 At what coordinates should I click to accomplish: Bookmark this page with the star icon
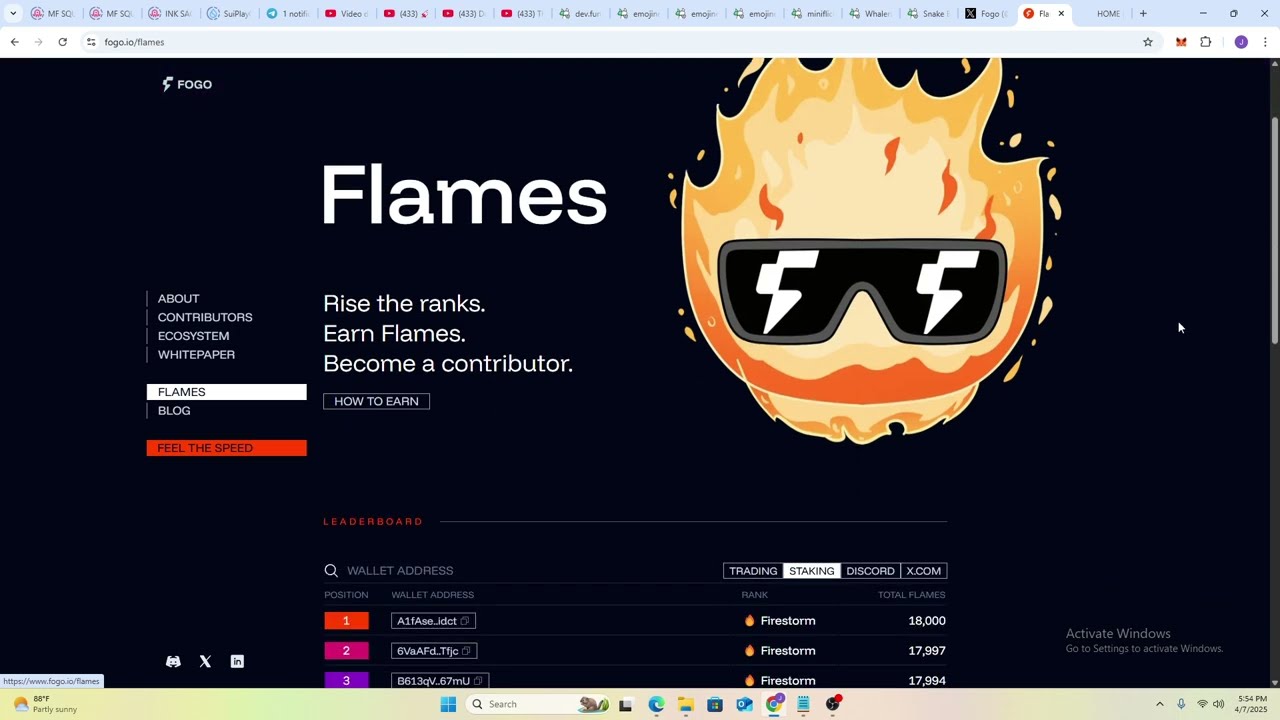point(1148,42)
